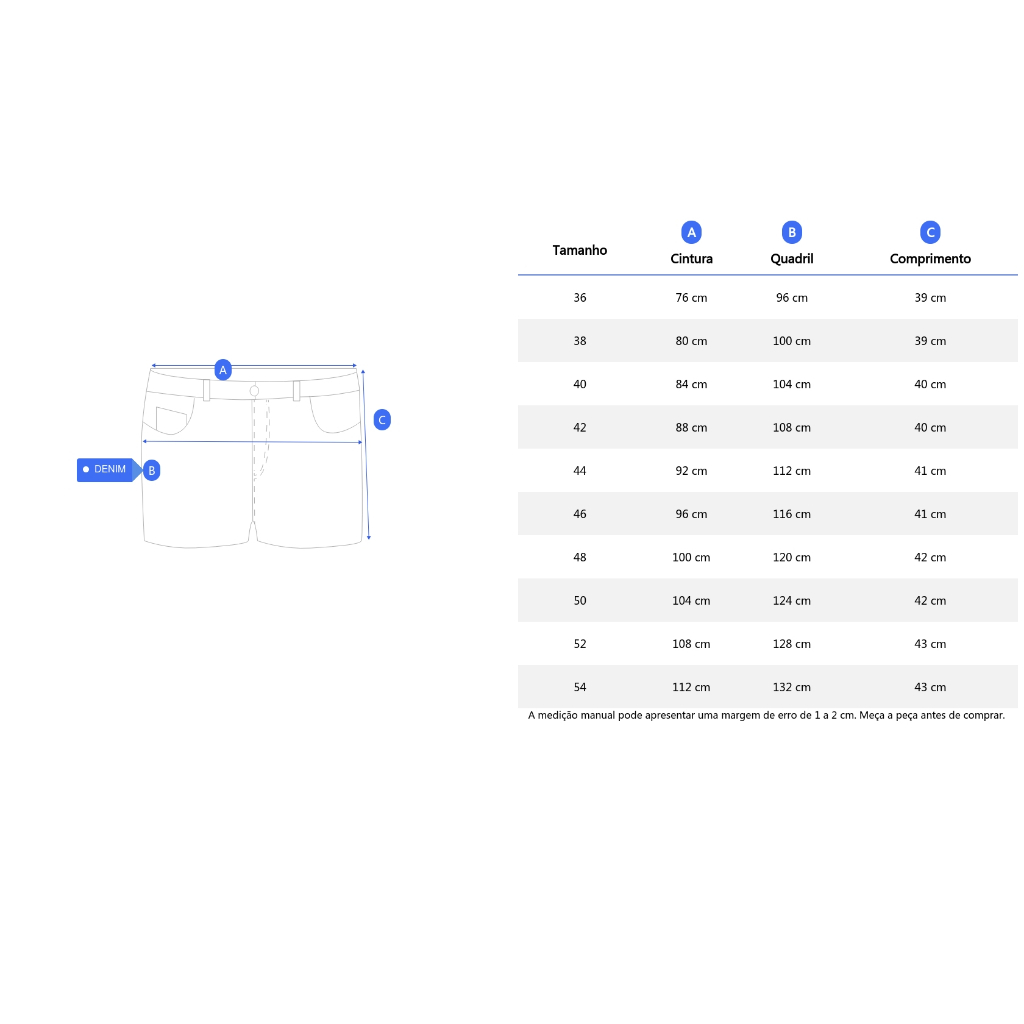Select the C marker right of the shorts
This screenshot has width=1024, height=1024.
coord(381,420)
